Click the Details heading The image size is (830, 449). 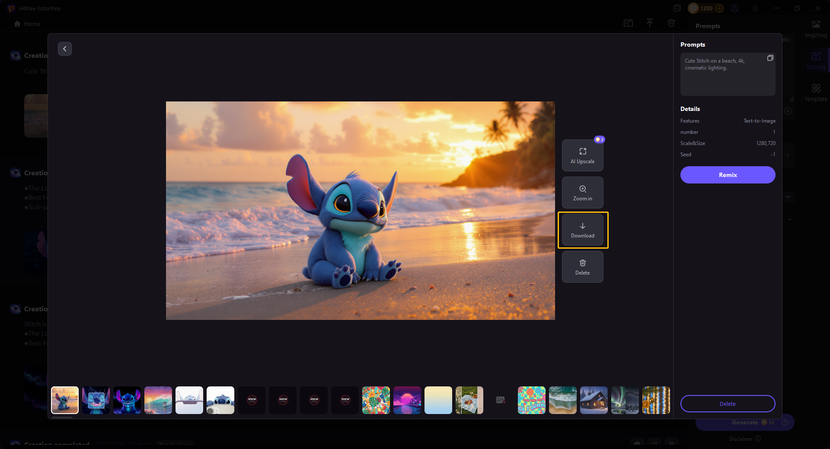coord(690,109)
